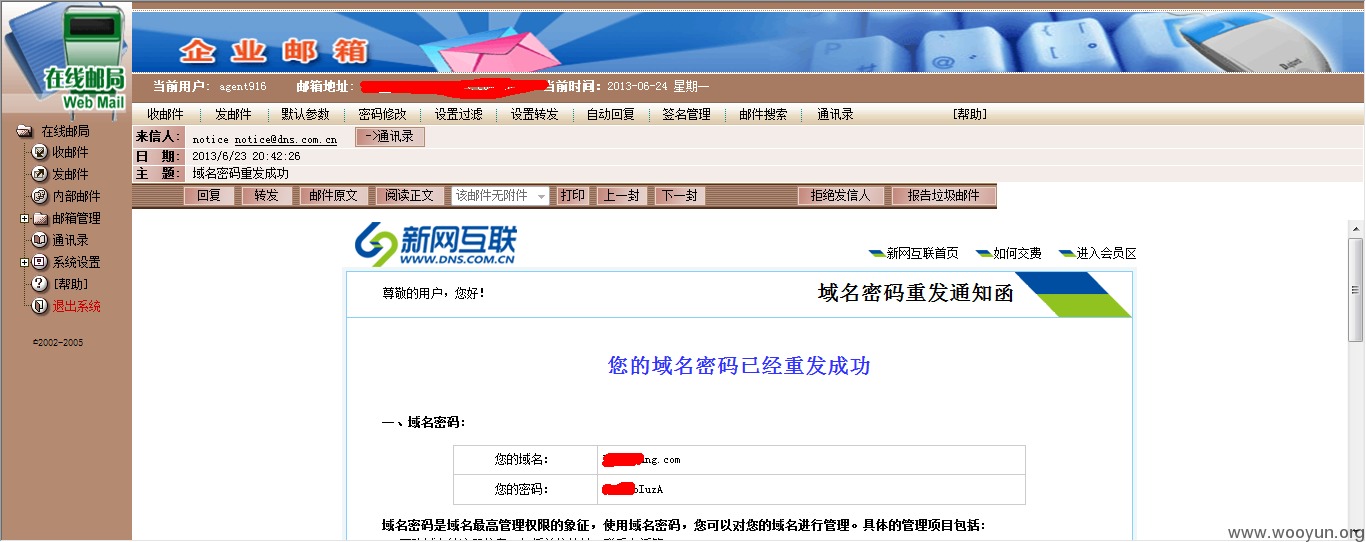Click the 回复 reply button
Screen dimensions: 1366x542
coord(209,196)
